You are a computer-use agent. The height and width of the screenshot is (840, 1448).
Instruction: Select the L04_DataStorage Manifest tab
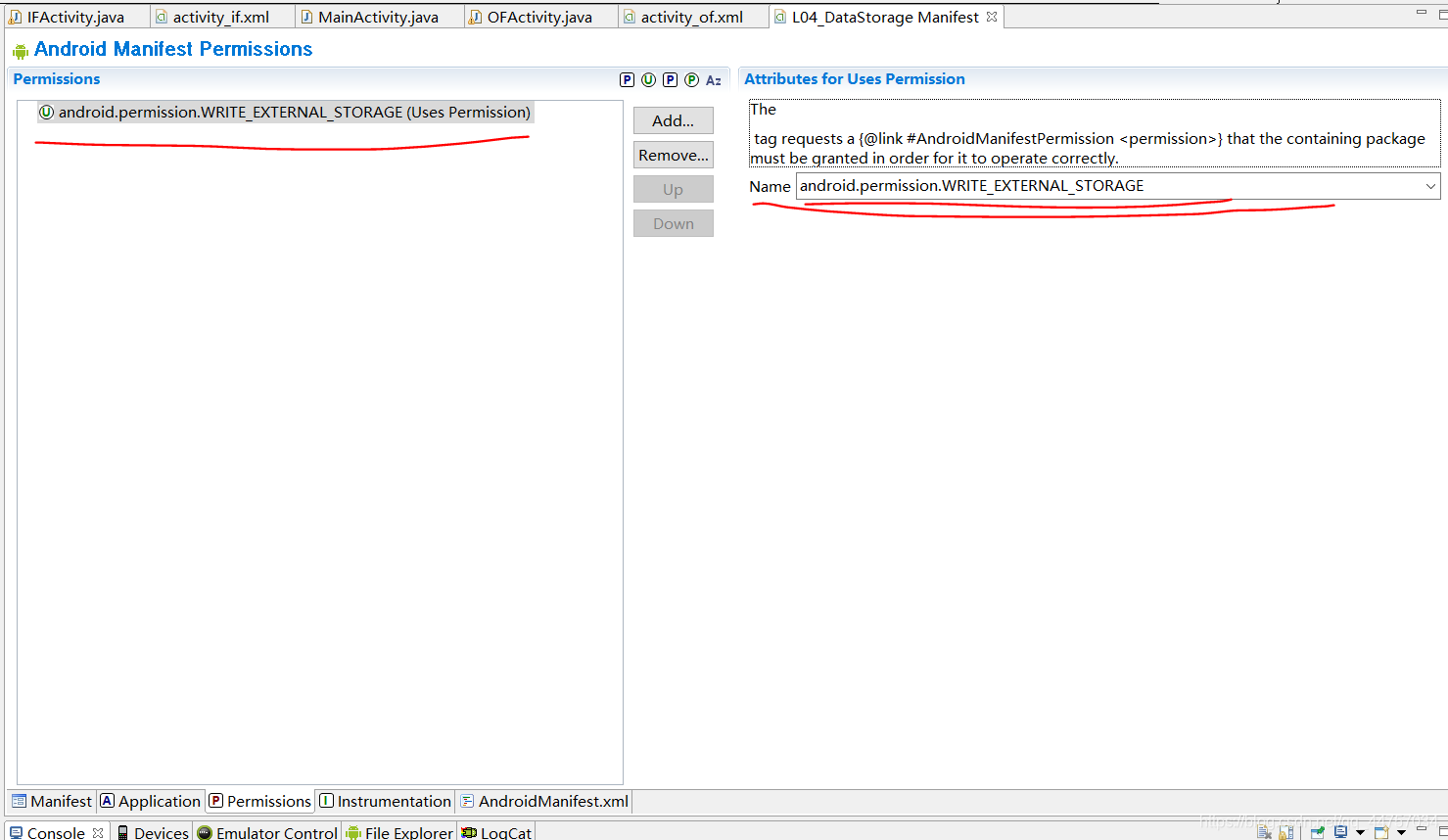click(x=885, y=17)
